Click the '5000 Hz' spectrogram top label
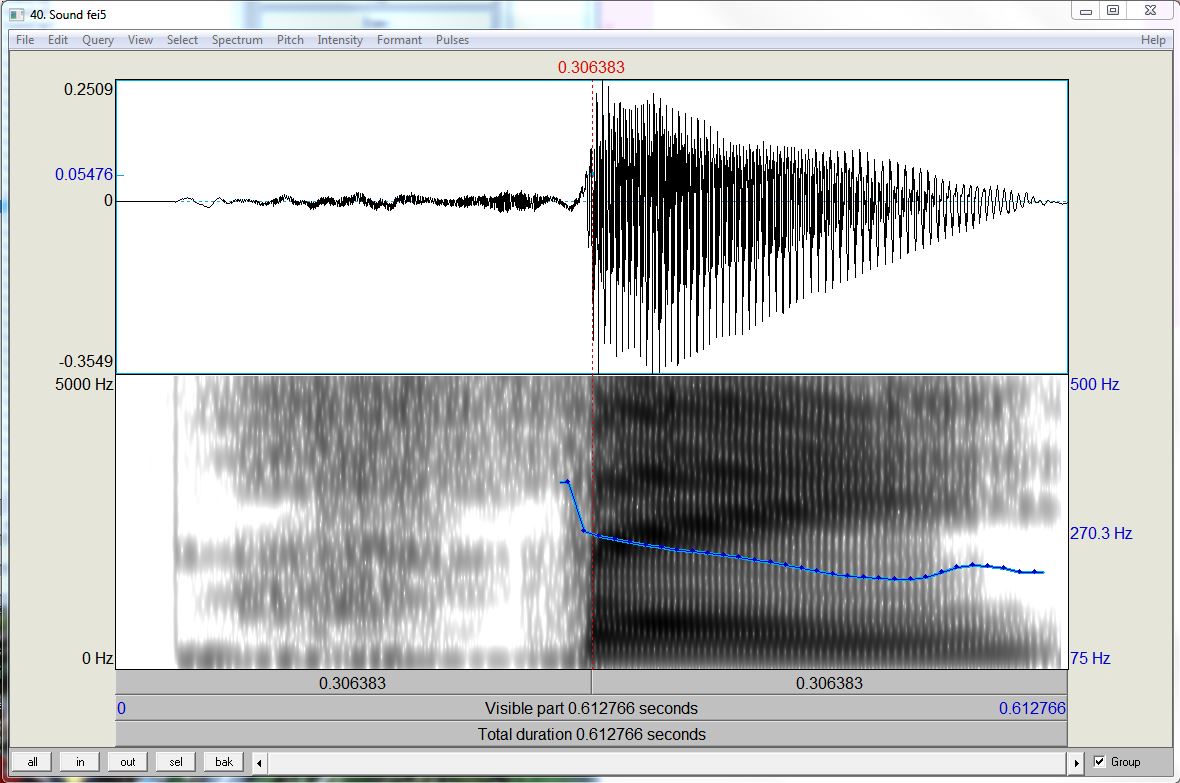Screen dimensions: 1180x783 click(x=84, y=384)
